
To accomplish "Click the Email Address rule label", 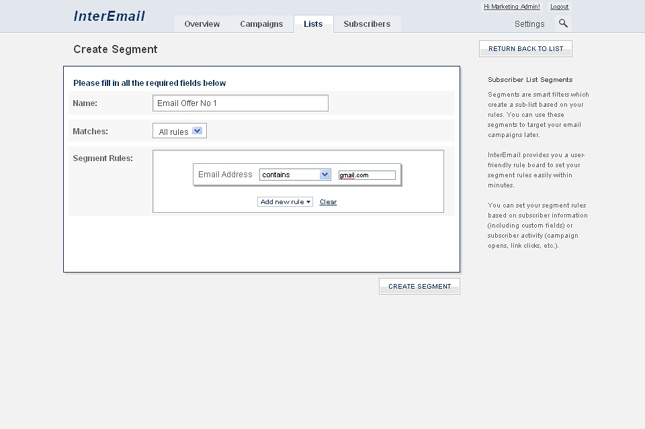I will click(x=225, y=175).
